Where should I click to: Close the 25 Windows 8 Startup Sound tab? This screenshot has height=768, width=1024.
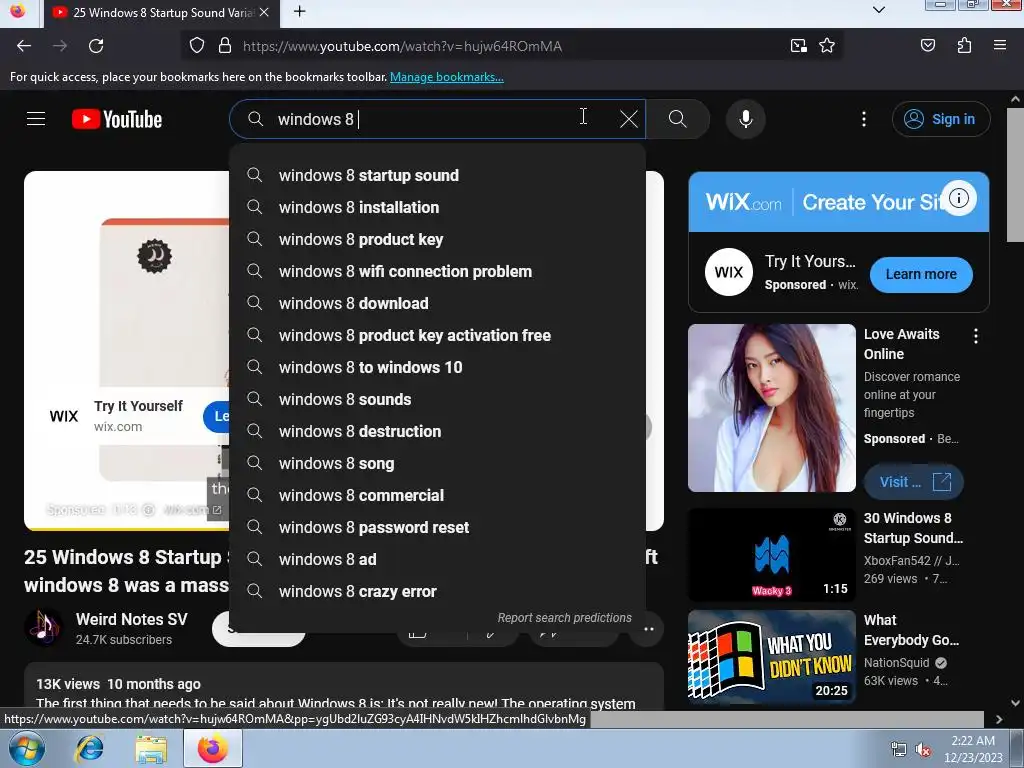(x=264, y=12)
